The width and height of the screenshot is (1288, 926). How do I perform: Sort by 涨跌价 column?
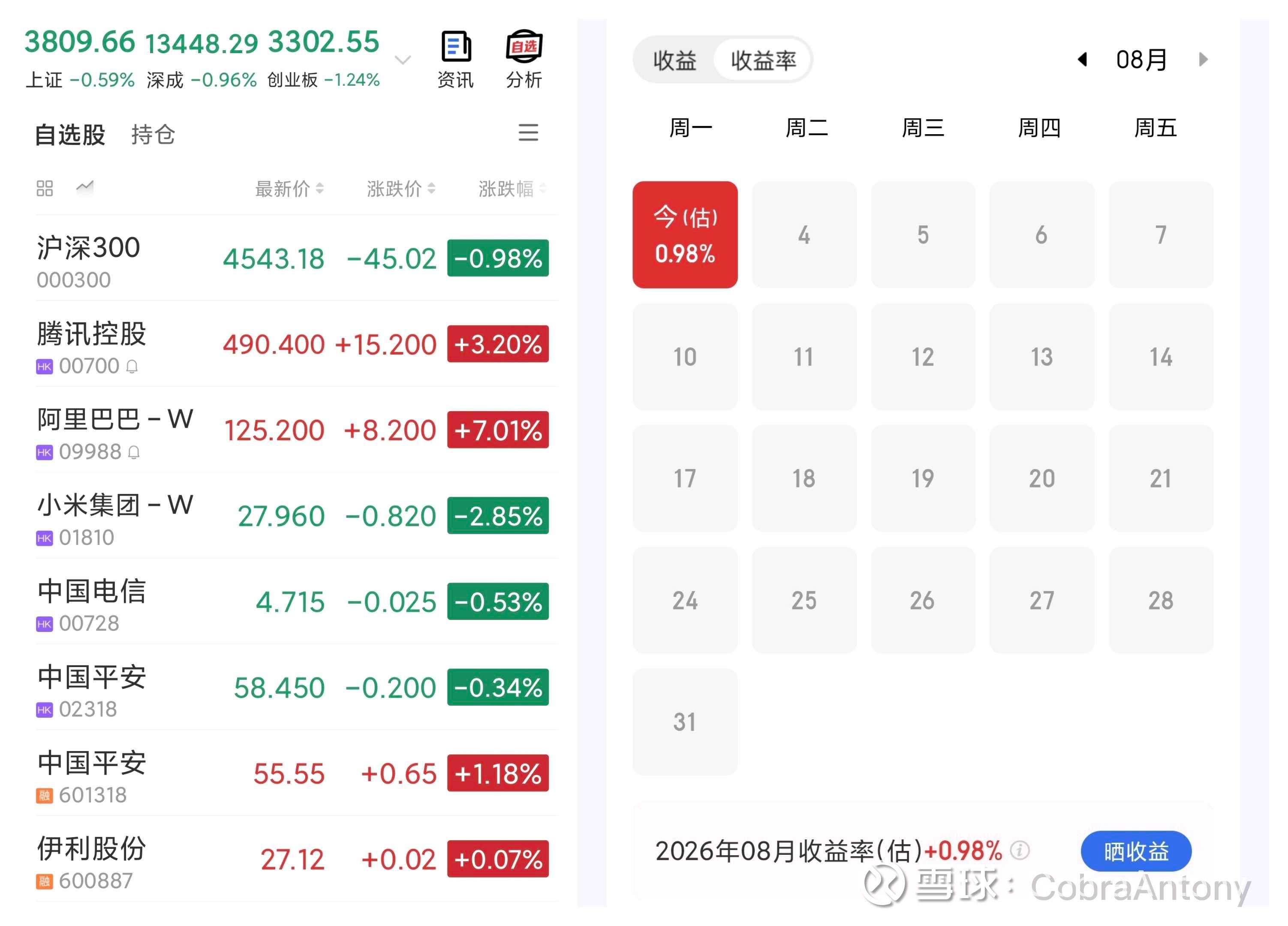tap(401, 189)
